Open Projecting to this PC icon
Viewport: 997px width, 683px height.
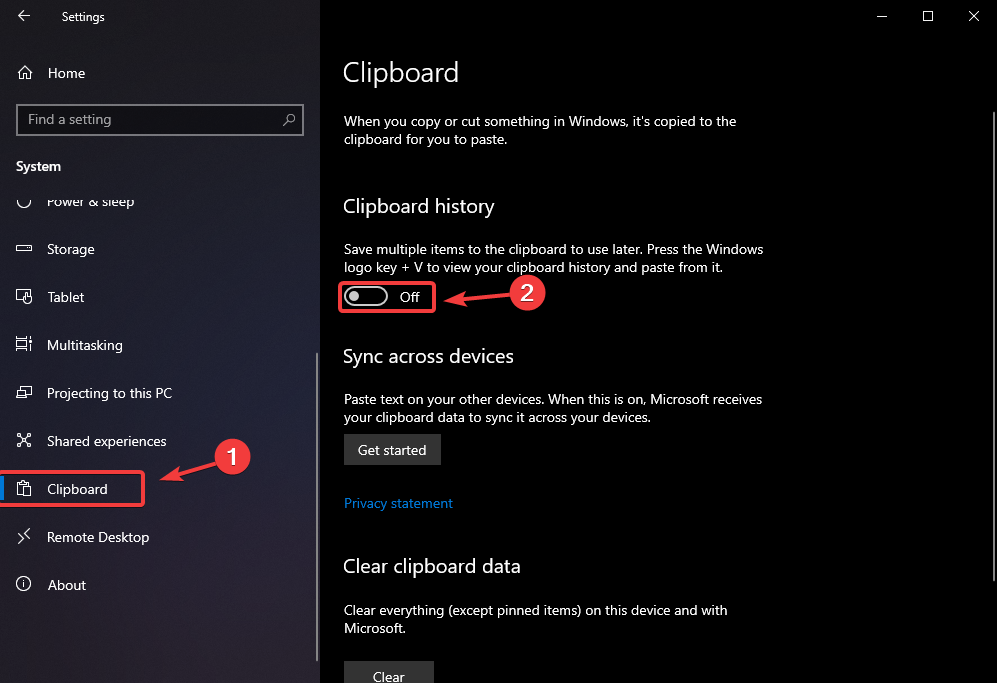pyautogui.click(x=23, y=393)
